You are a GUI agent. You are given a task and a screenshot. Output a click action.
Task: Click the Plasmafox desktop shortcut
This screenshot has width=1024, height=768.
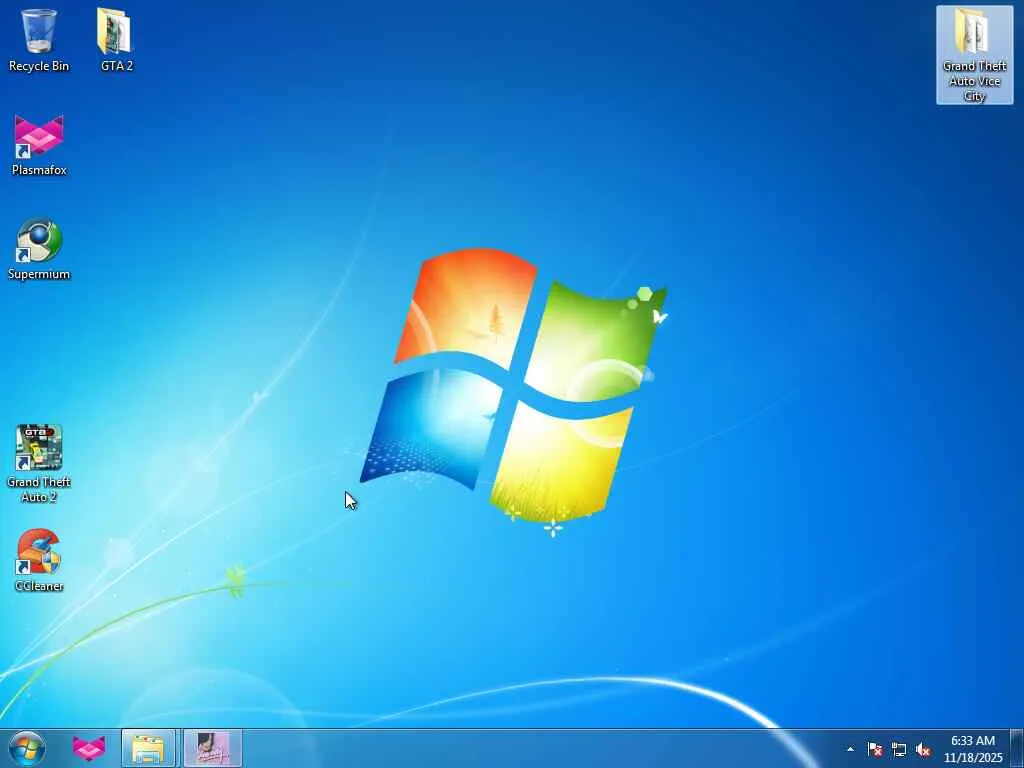(39, 145)
